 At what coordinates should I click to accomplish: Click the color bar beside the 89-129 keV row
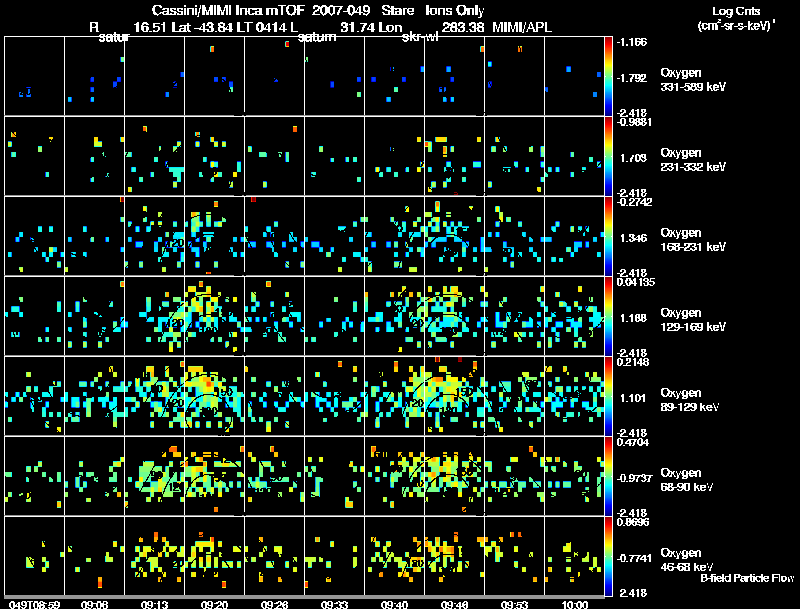click(x=608, y=396)
